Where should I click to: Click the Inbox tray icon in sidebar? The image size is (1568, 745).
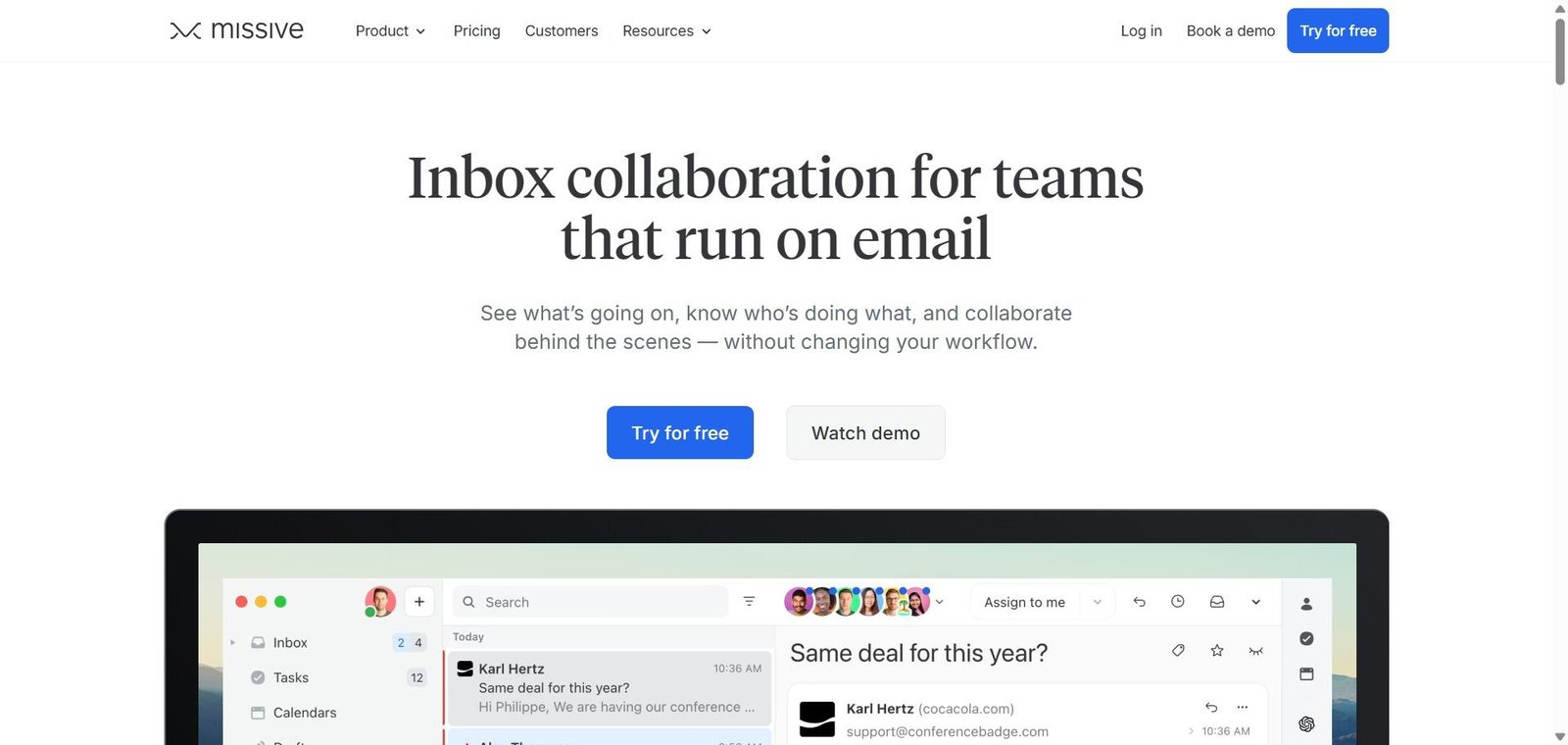click(258, 643)
